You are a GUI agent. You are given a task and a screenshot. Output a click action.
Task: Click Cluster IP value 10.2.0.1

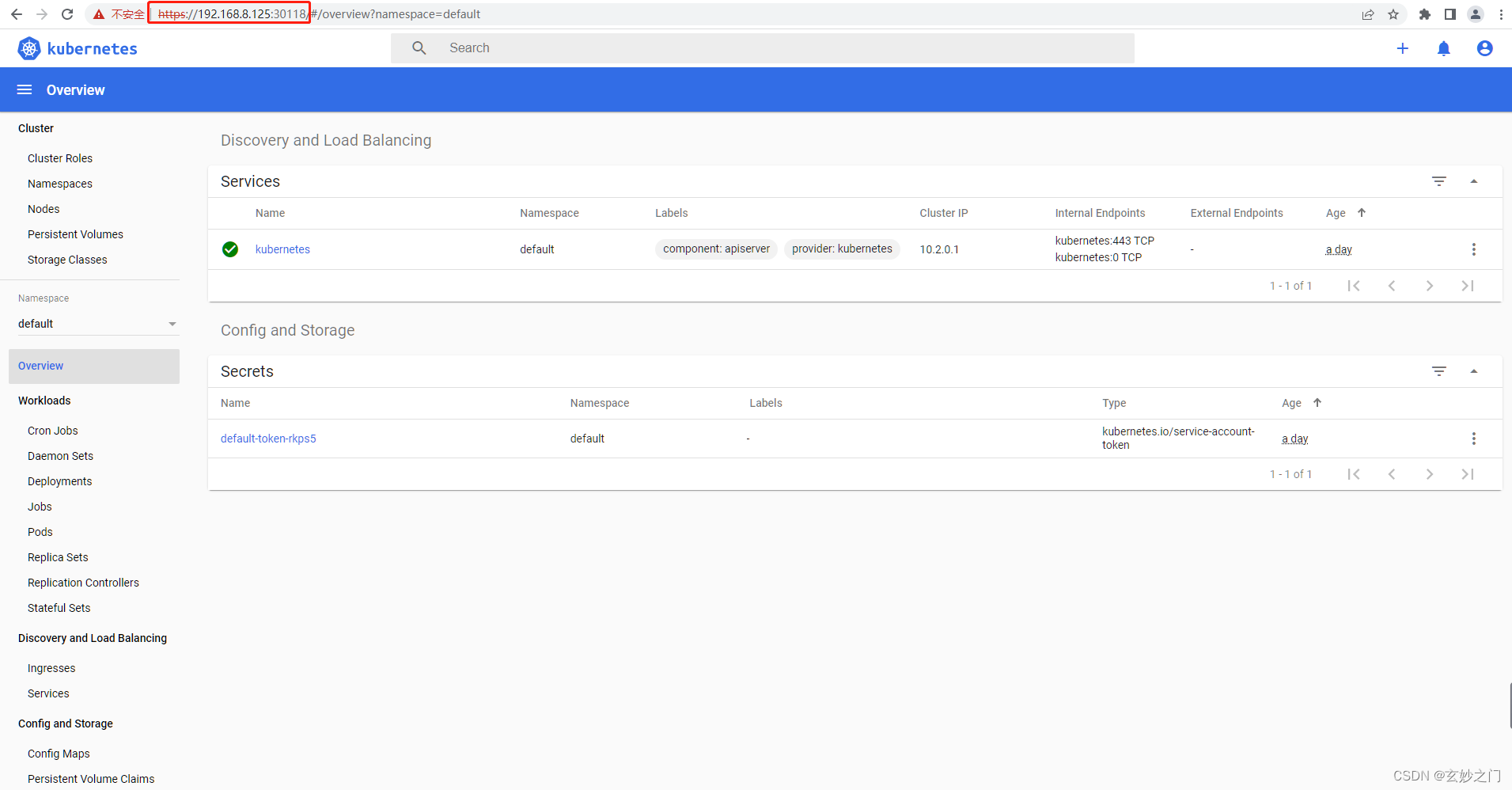coord(939,249)
